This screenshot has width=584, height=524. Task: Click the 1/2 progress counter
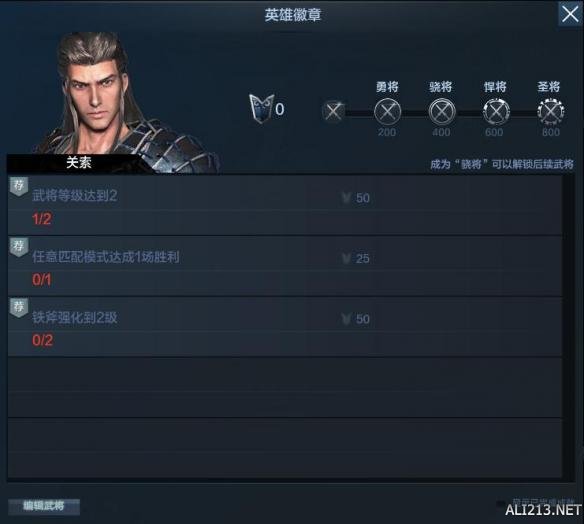coord(42,219)
